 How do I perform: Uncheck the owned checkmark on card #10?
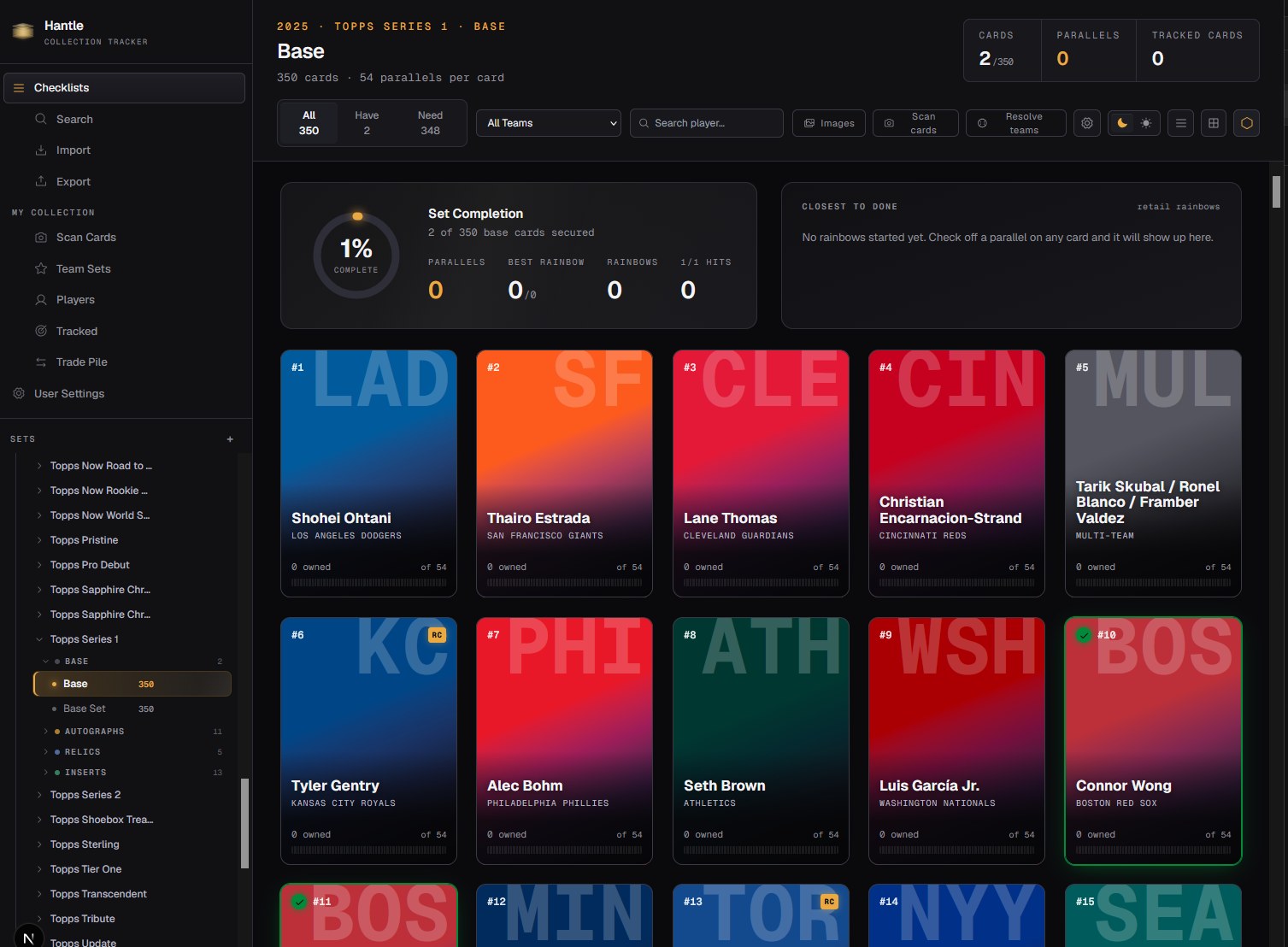1085,635
